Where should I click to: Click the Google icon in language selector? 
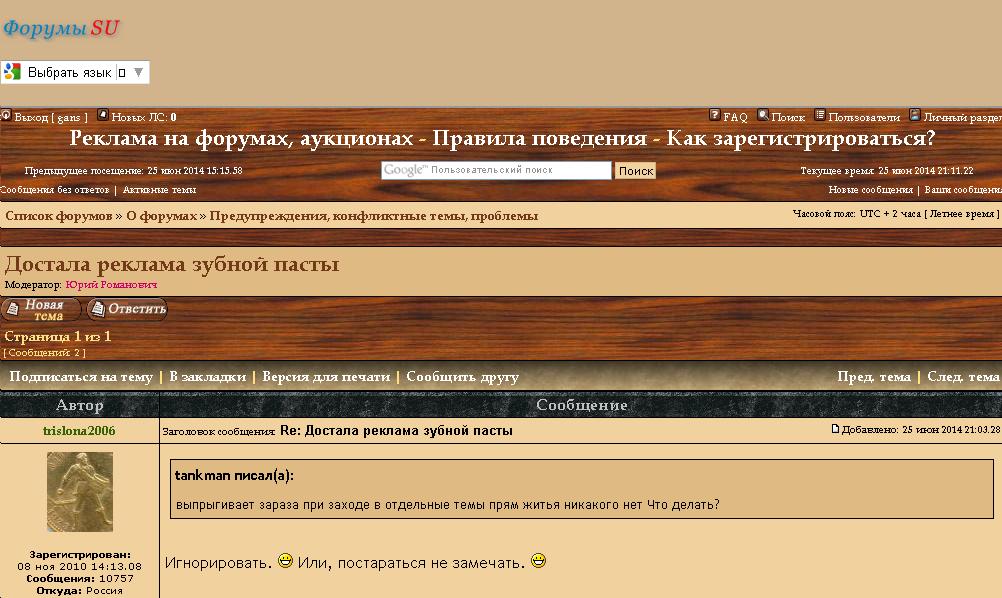13,72
